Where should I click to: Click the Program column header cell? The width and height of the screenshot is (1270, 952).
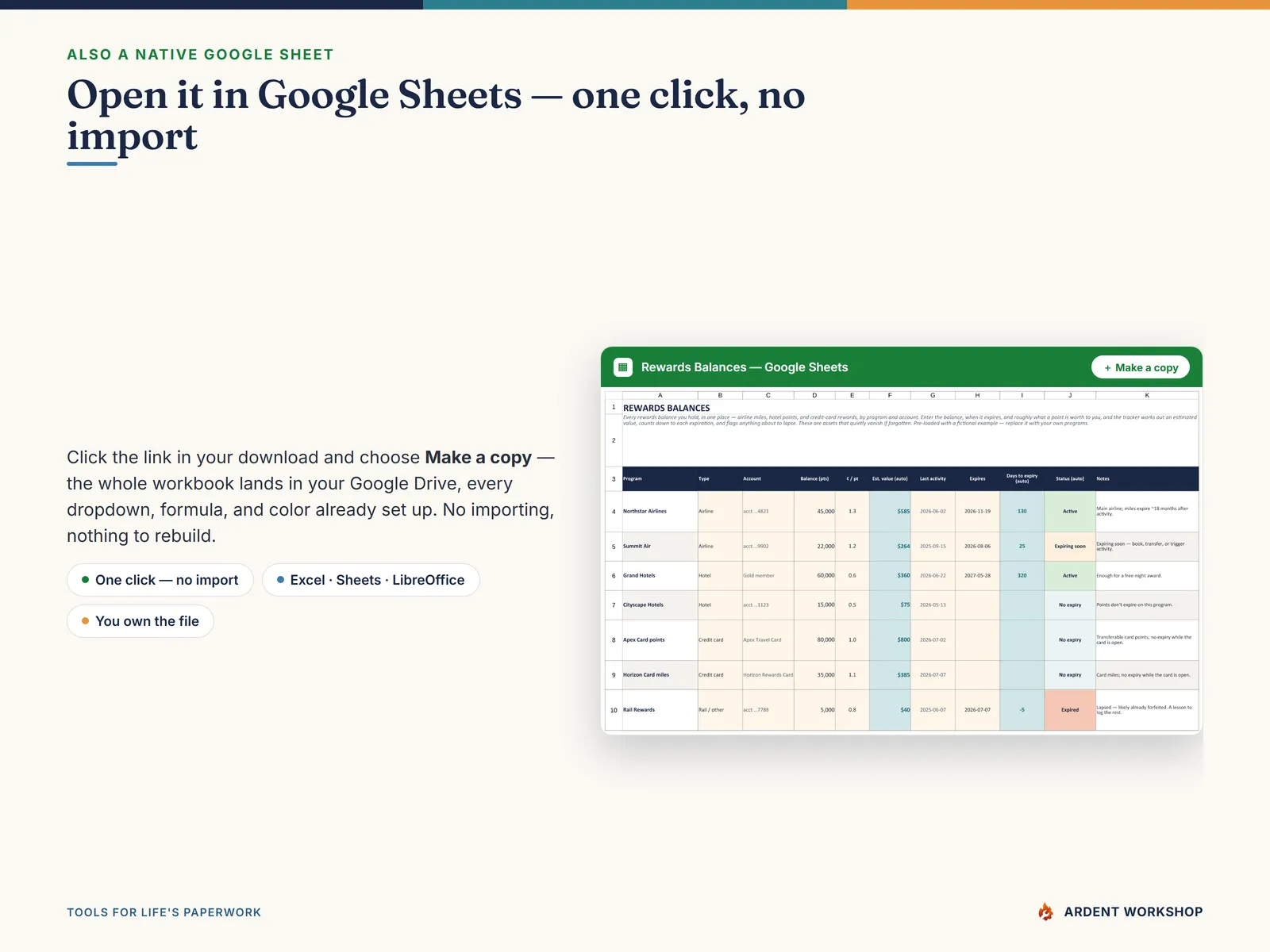click(x=660, y=478)
